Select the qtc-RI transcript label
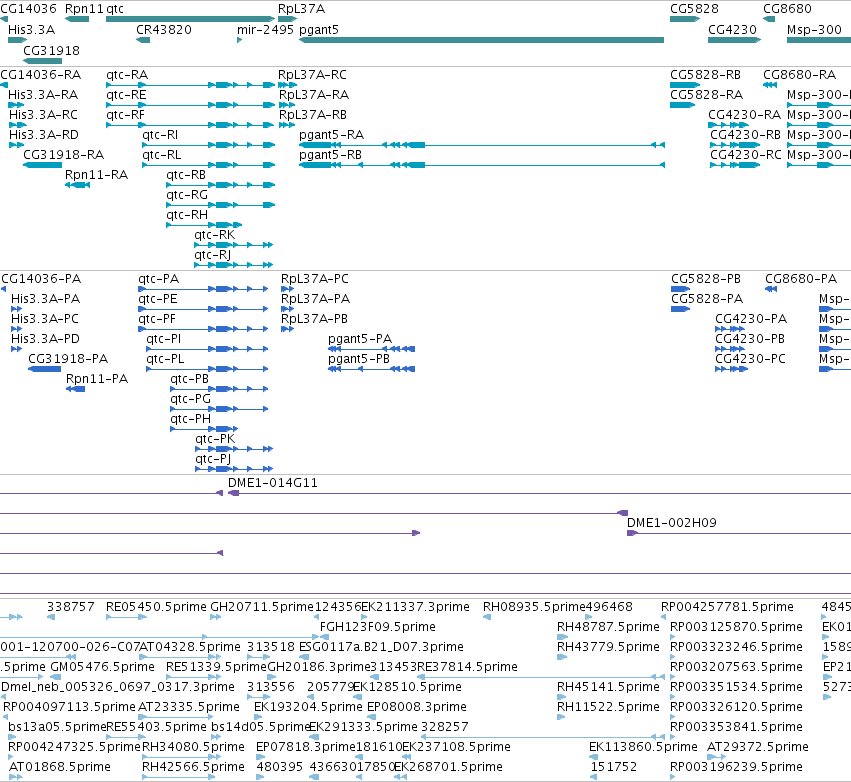The height and width of the screenshot is (782, 851). click(160, 135)
